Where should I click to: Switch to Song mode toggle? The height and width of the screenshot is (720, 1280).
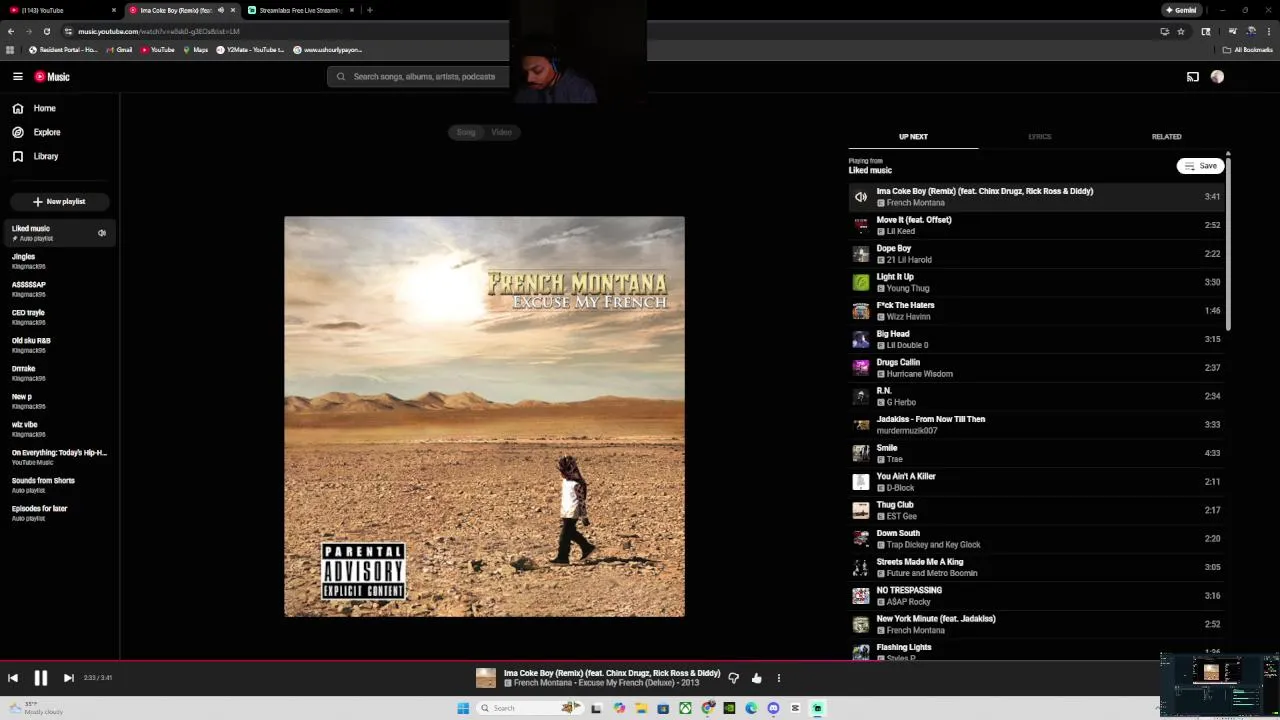pyautogui.click(x=466, y=132)
